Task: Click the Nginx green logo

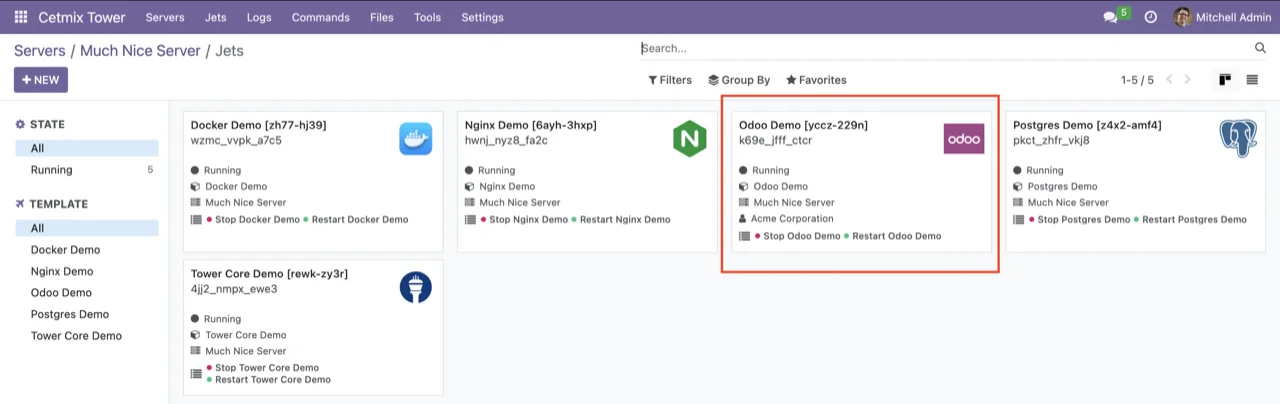Action: 690,139
